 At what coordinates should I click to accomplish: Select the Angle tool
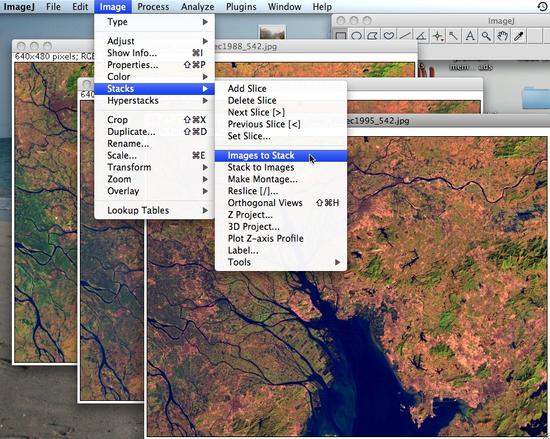pyautogui.click(x=421, y=36)
